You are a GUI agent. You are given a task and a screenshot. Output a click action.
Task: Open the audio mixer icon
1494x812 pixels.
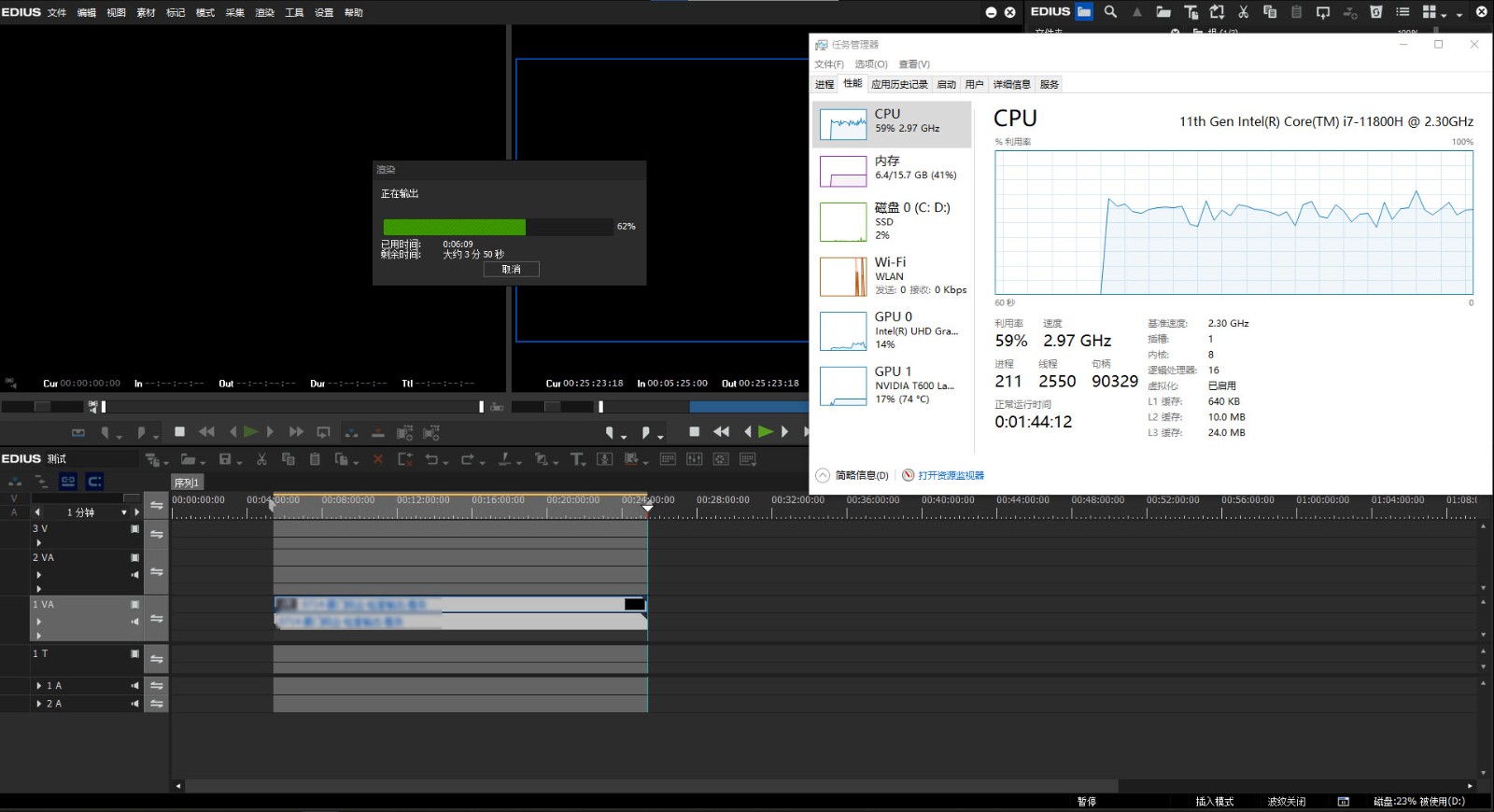tap(694, 459)
